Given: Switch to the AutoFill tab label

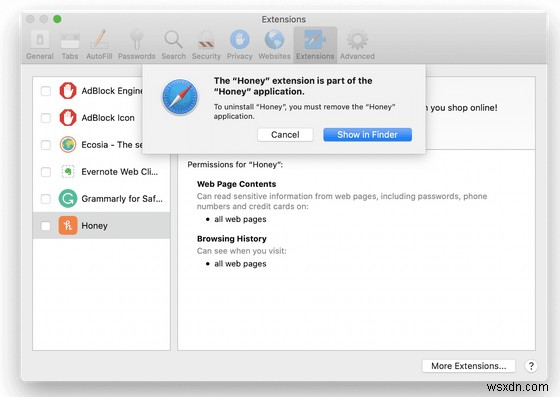Looking at the screenshot, I should tap(99, 56).
